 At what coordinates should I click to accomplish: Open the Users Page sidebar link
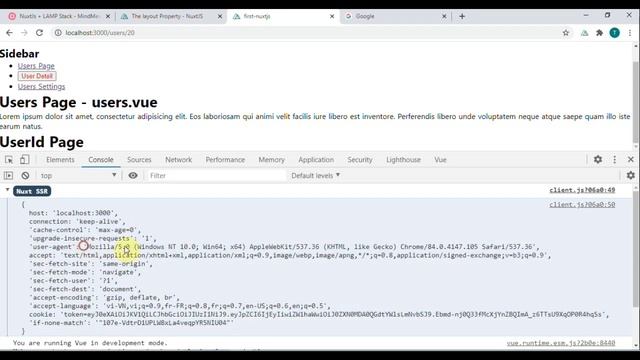[36, 66]
